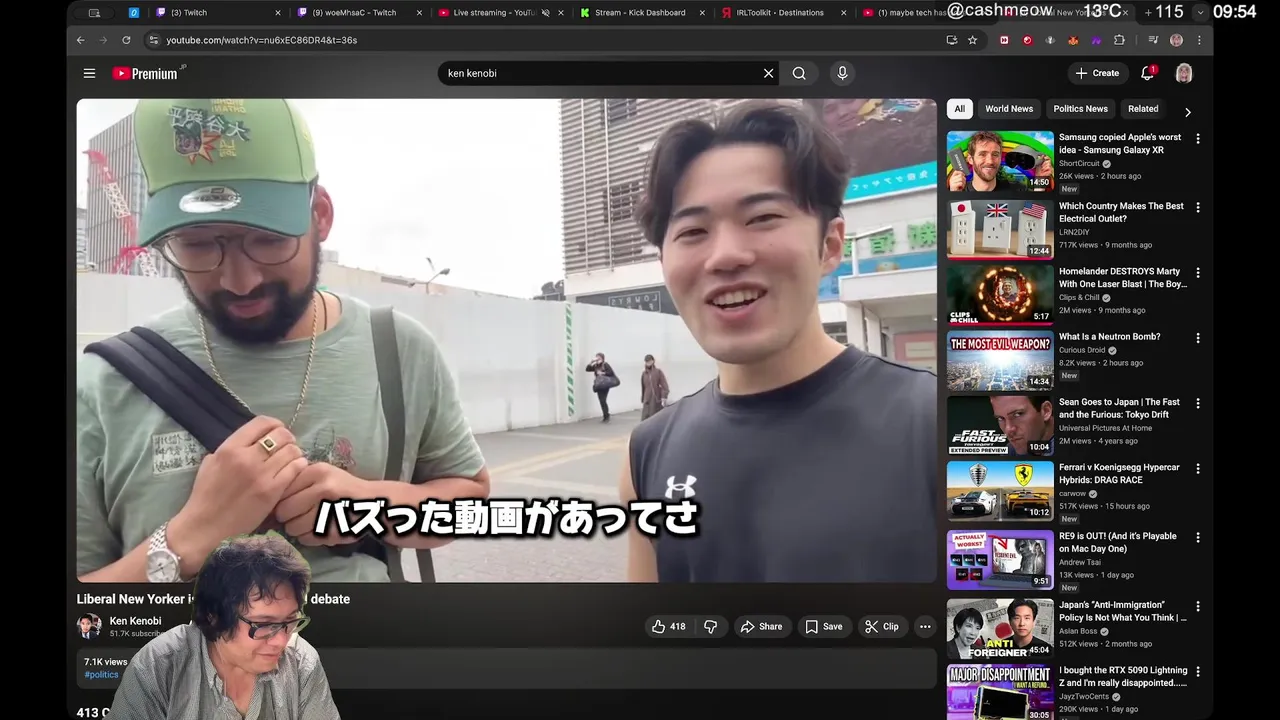Dislike the video
The height and width of the screenshot is (720, 1280).
point(711,627)
